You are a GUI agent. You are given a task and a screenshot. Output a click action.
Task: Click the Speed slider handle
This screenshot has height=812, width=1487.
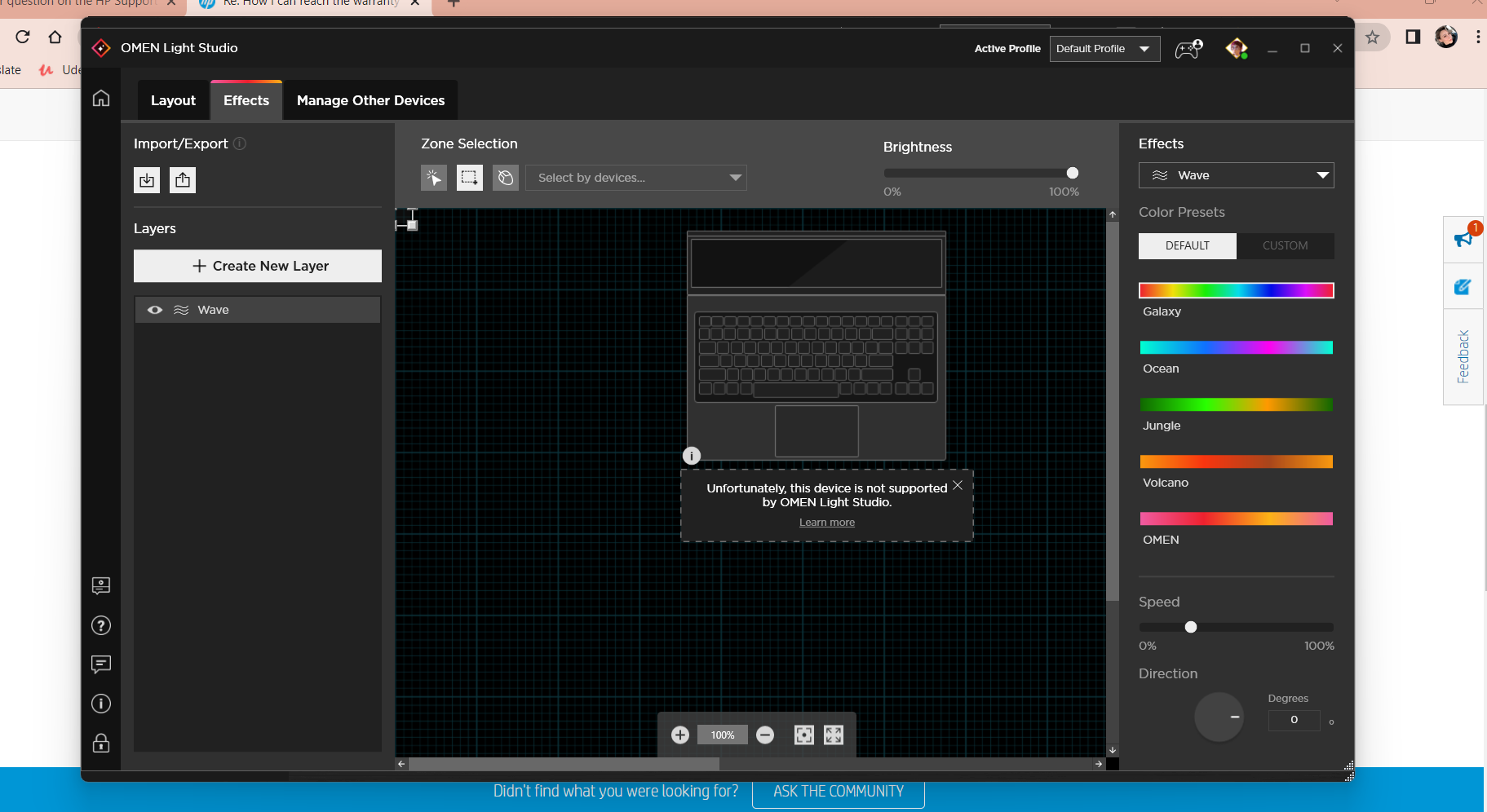(1191, 627)
